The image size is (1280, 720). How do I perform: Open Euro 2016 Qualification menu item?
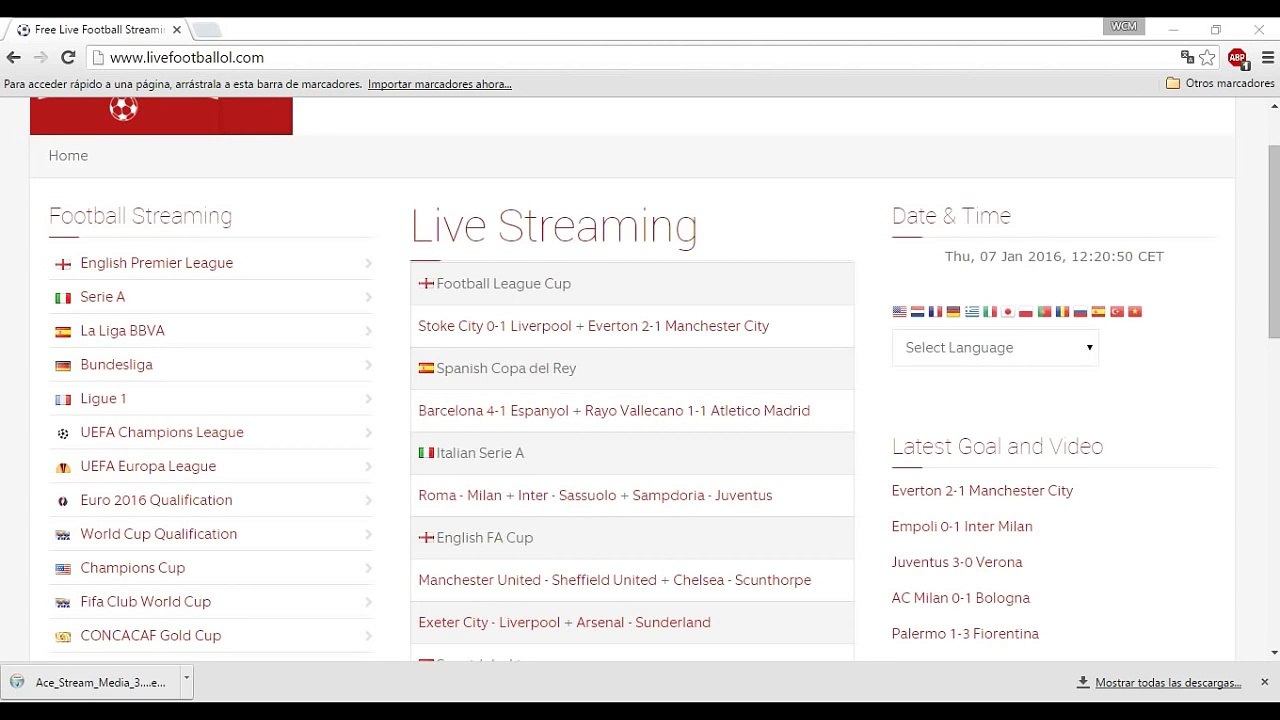click(x=156, y=500)
